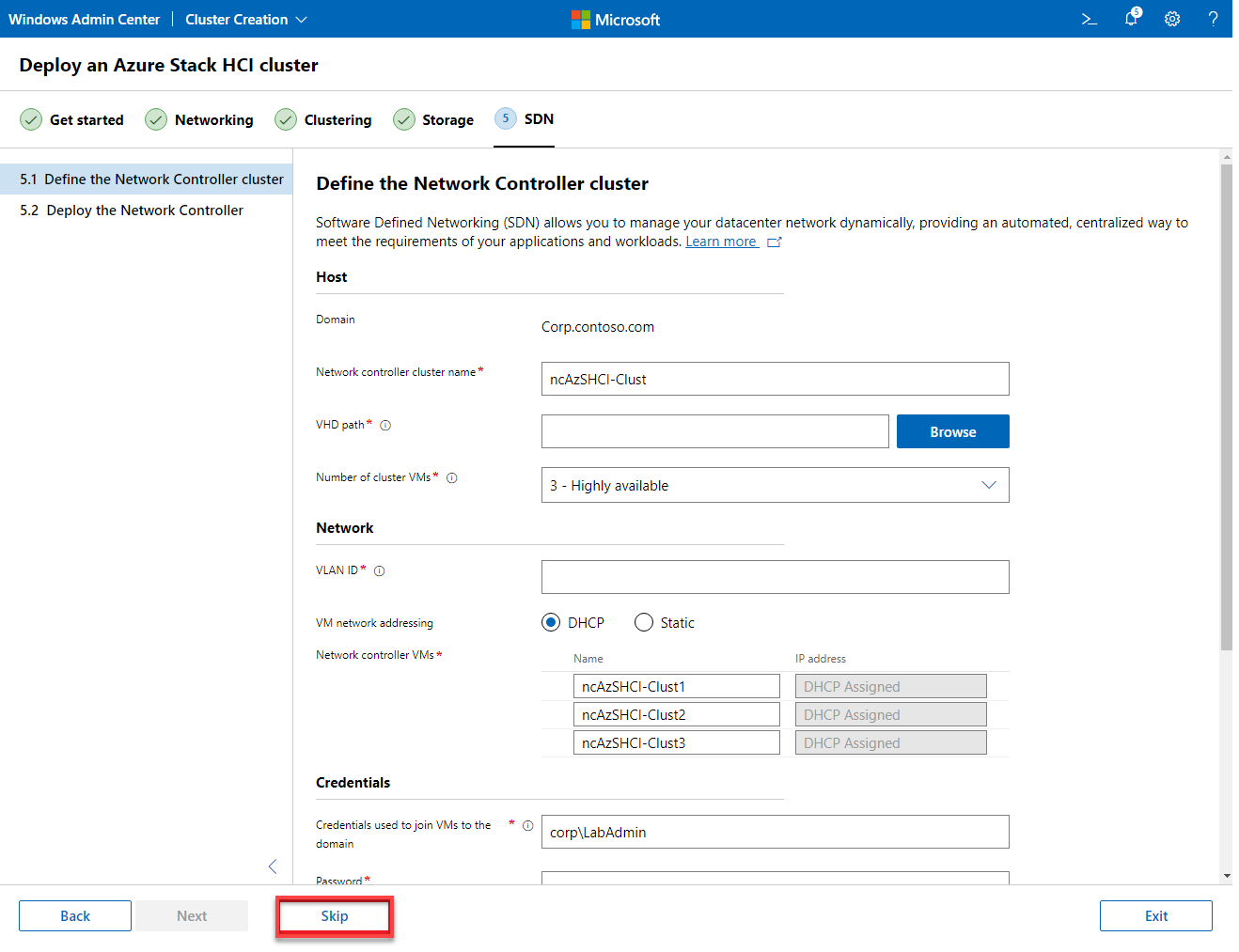Viewport: 1239px width, 952px height.
Task: Click the ncAzSHCI-Clust3 name field
Action: [x=677, y=742]
